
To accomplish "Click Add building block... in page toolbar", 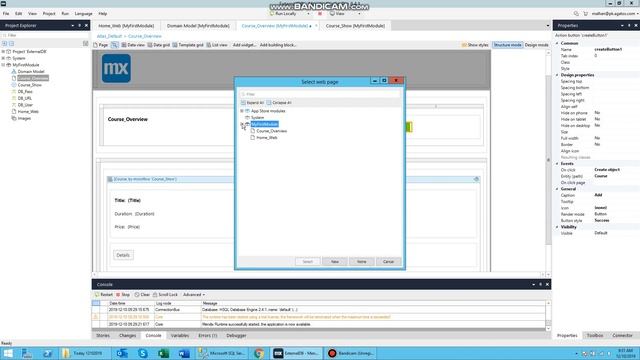I will click(278, 45).
